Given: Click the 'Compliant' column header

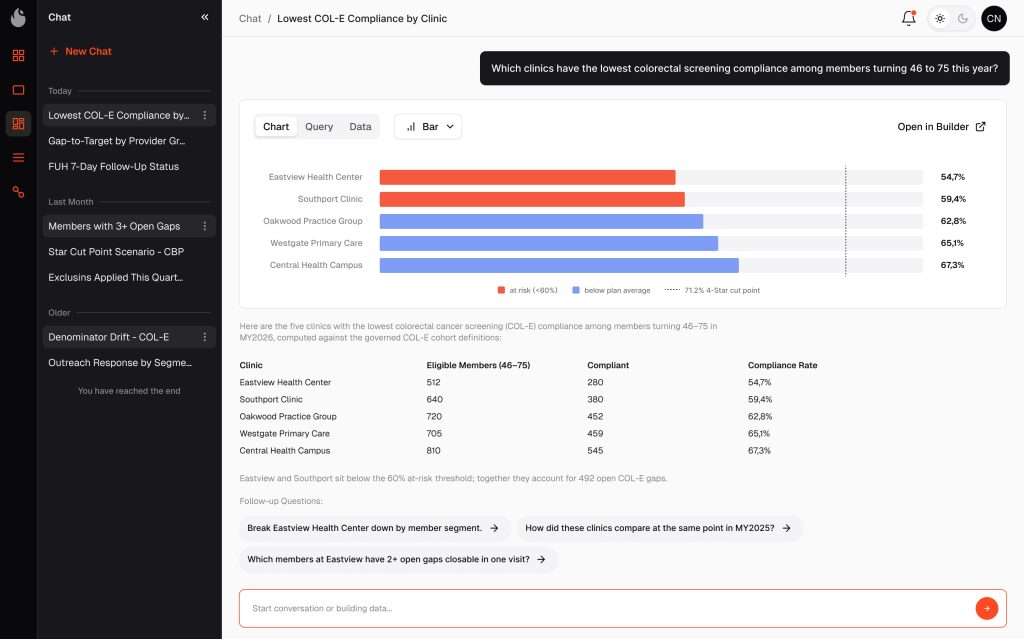Looking at the screenshot, I should [x=608, y=365].
